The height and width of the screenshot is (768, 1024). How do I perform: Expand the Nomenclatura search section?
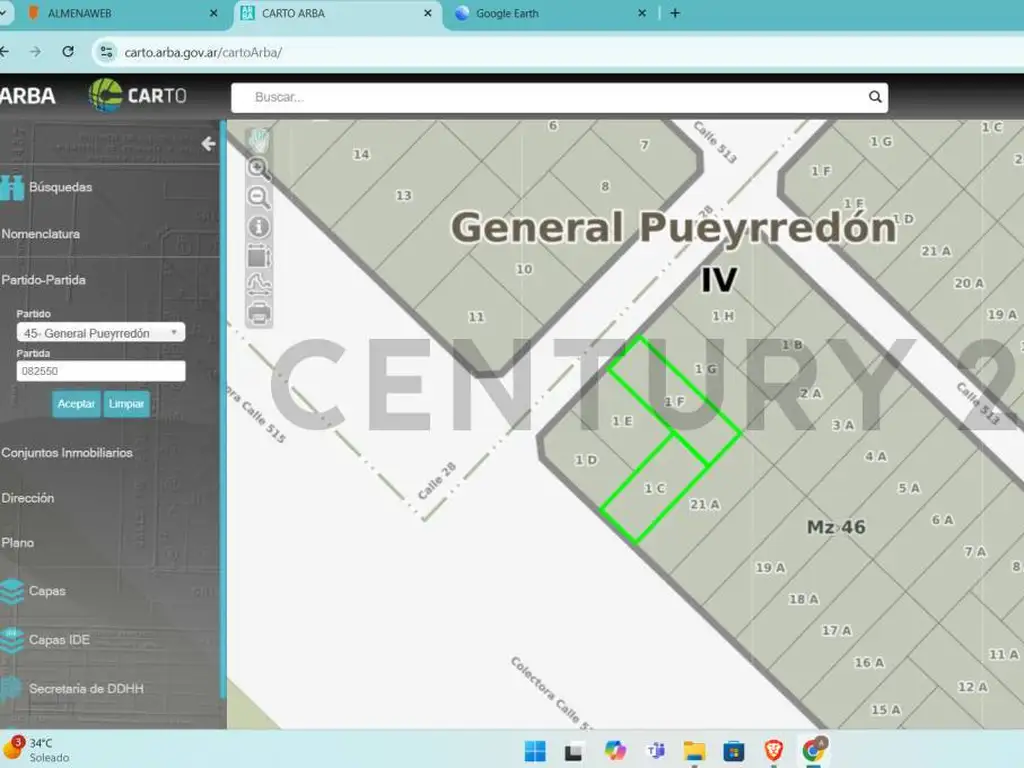click(x=41, y=234)
